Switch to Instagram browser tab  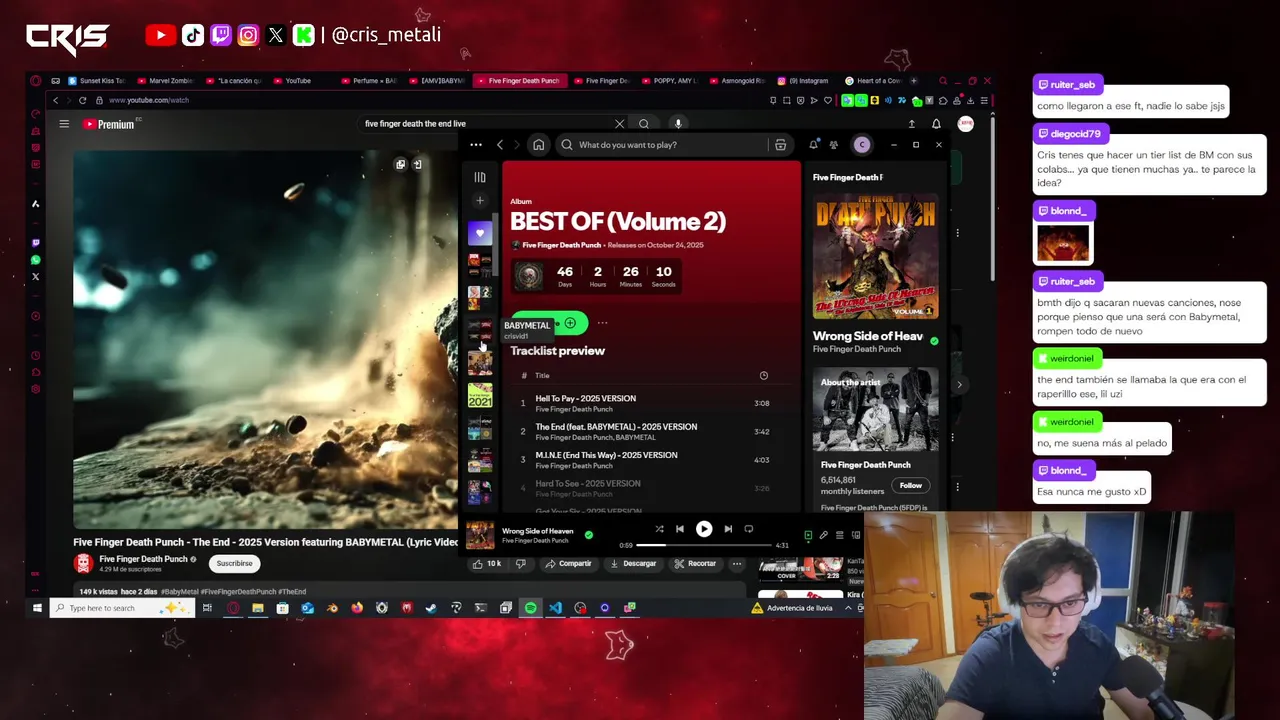[x=803, y=81]
